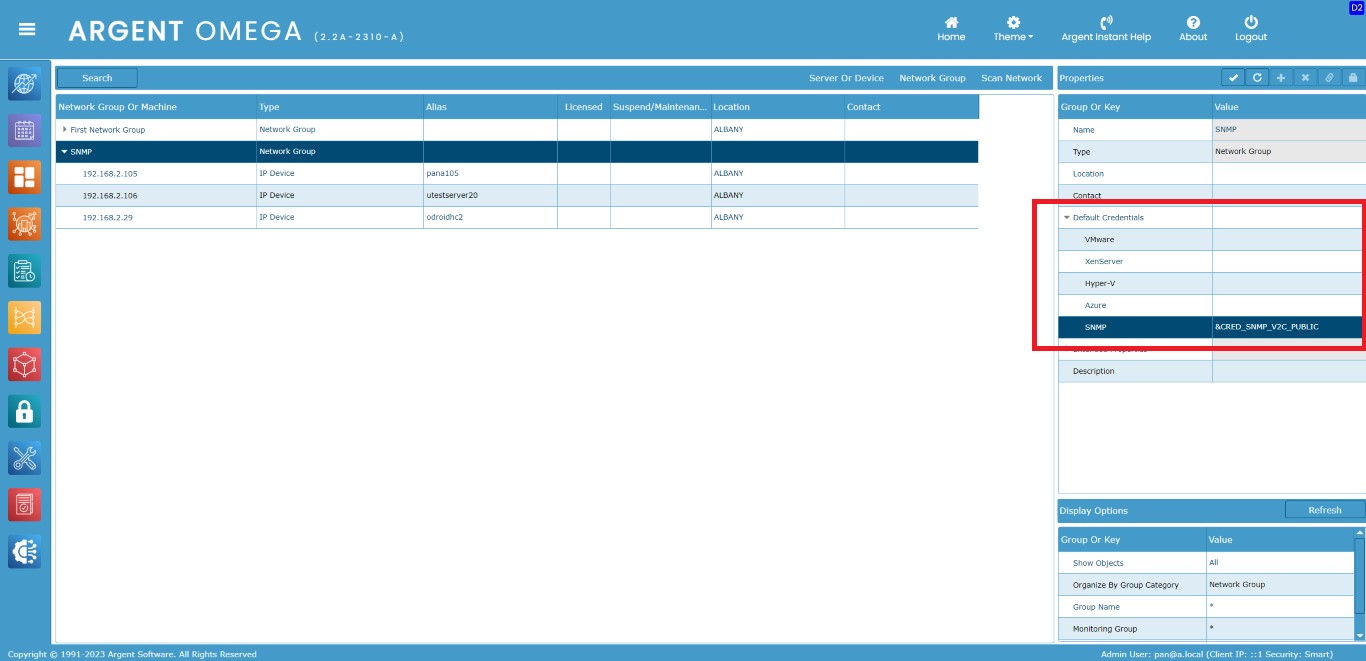Expand the First Network Group row
1366x661 pixels.
click(65, 130)
